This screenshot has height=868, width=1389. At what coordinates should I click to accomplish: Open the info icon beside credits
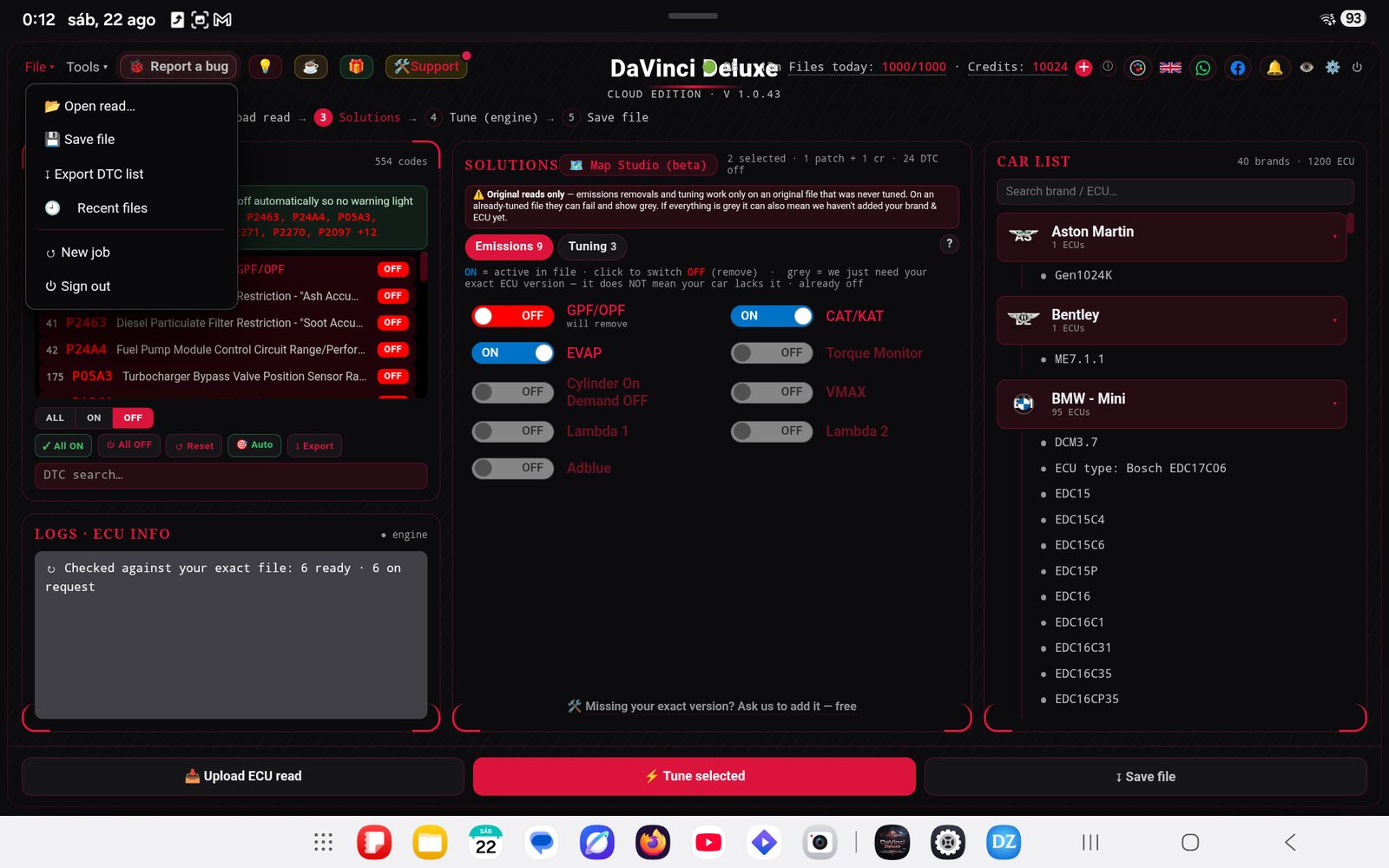pos(1108,67)
